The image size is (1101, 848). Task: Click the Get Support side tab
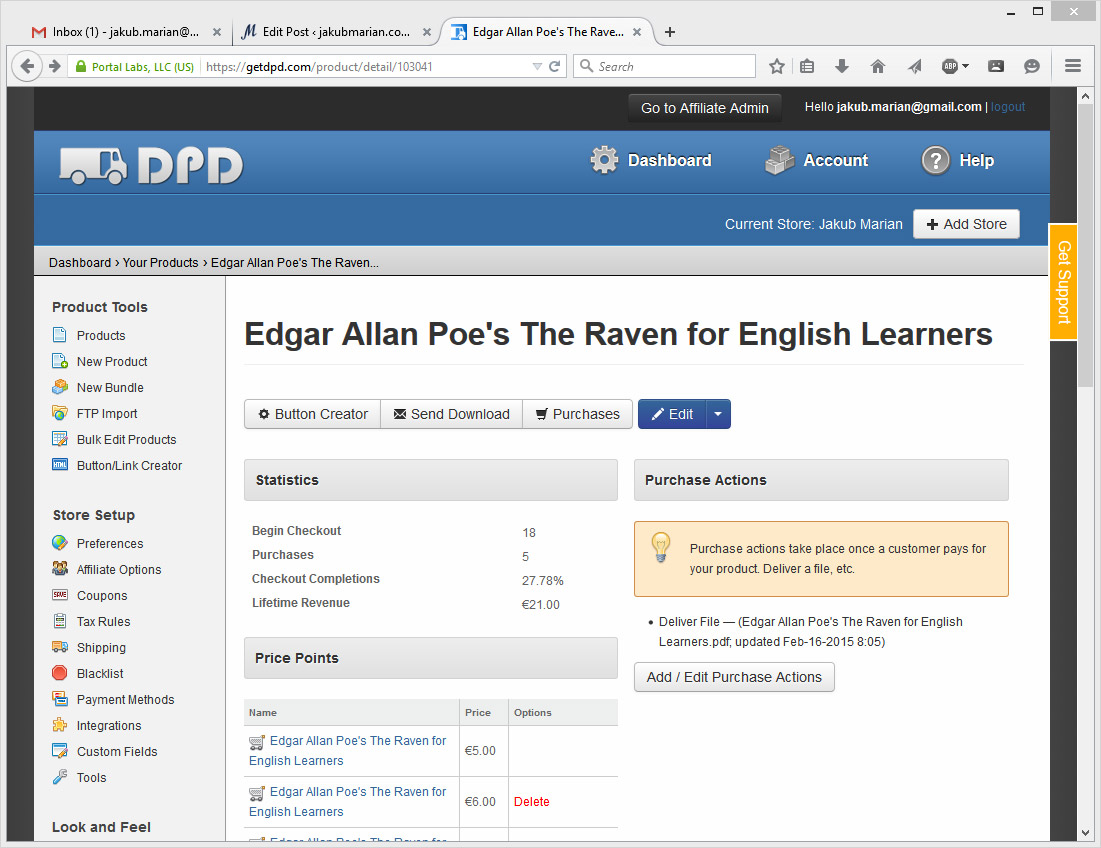[1063, 281]
